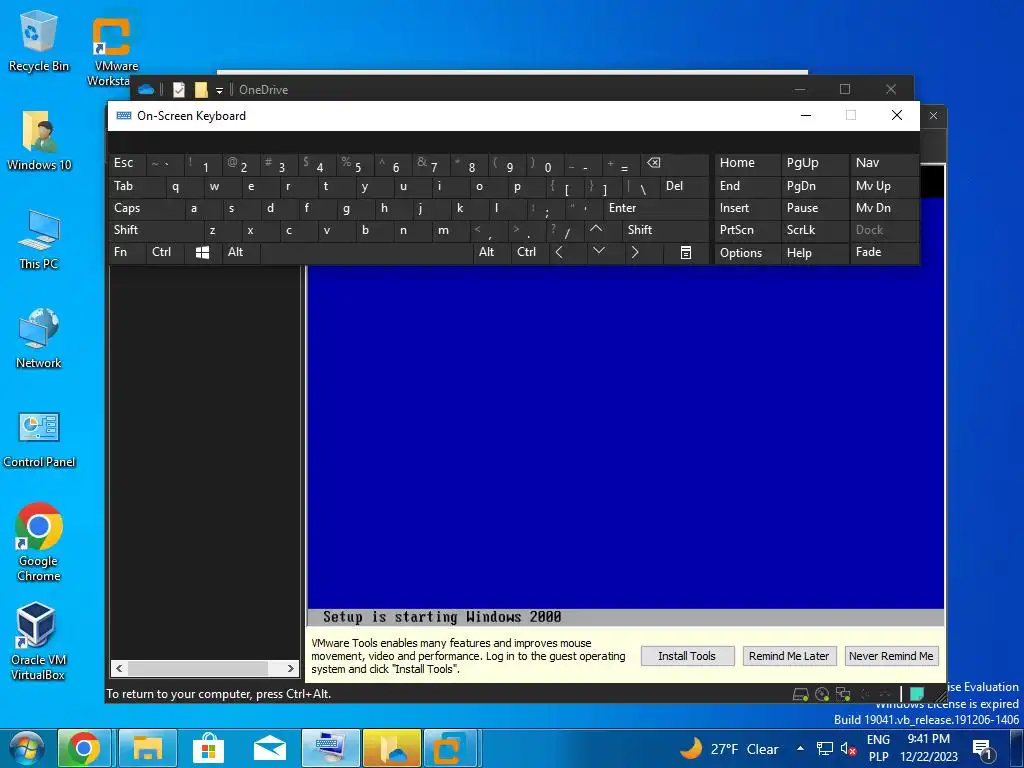Screen dimensions: 1024x768
Task: Click the Del key
Action: click(x=684, y=186)
